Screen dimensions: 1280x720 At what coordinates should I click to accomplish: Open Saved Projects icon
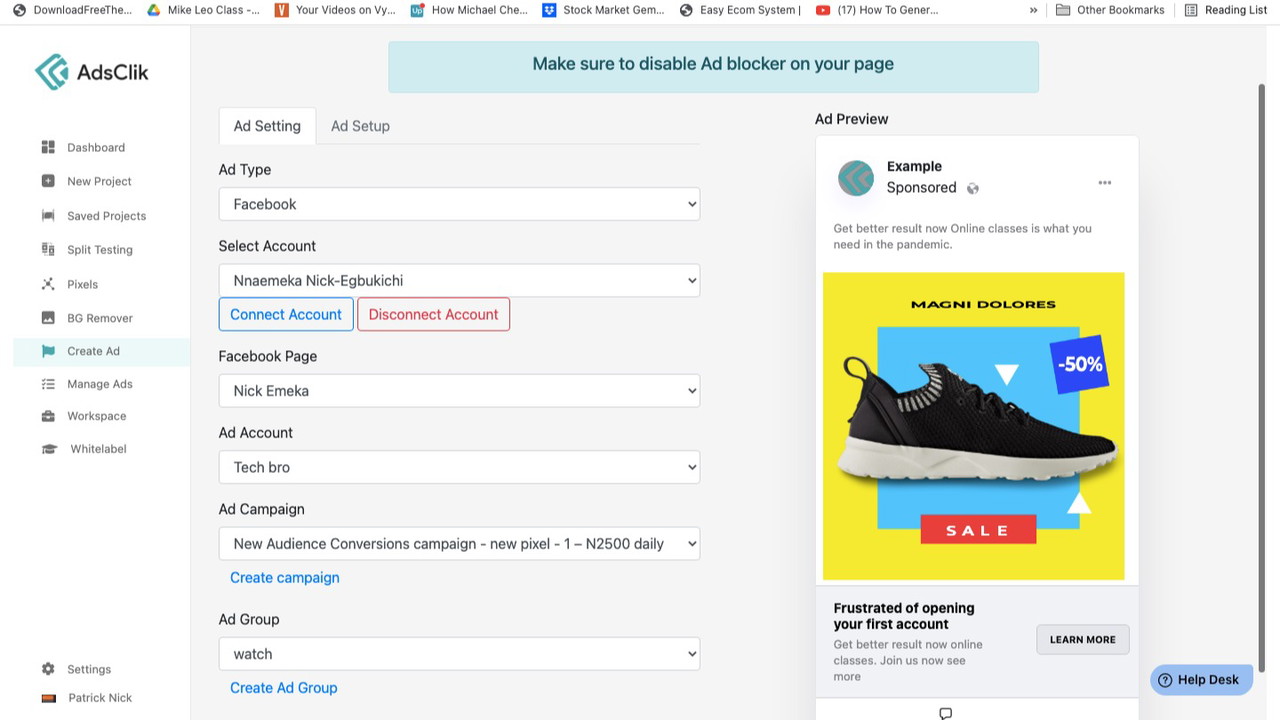[48, 216]
